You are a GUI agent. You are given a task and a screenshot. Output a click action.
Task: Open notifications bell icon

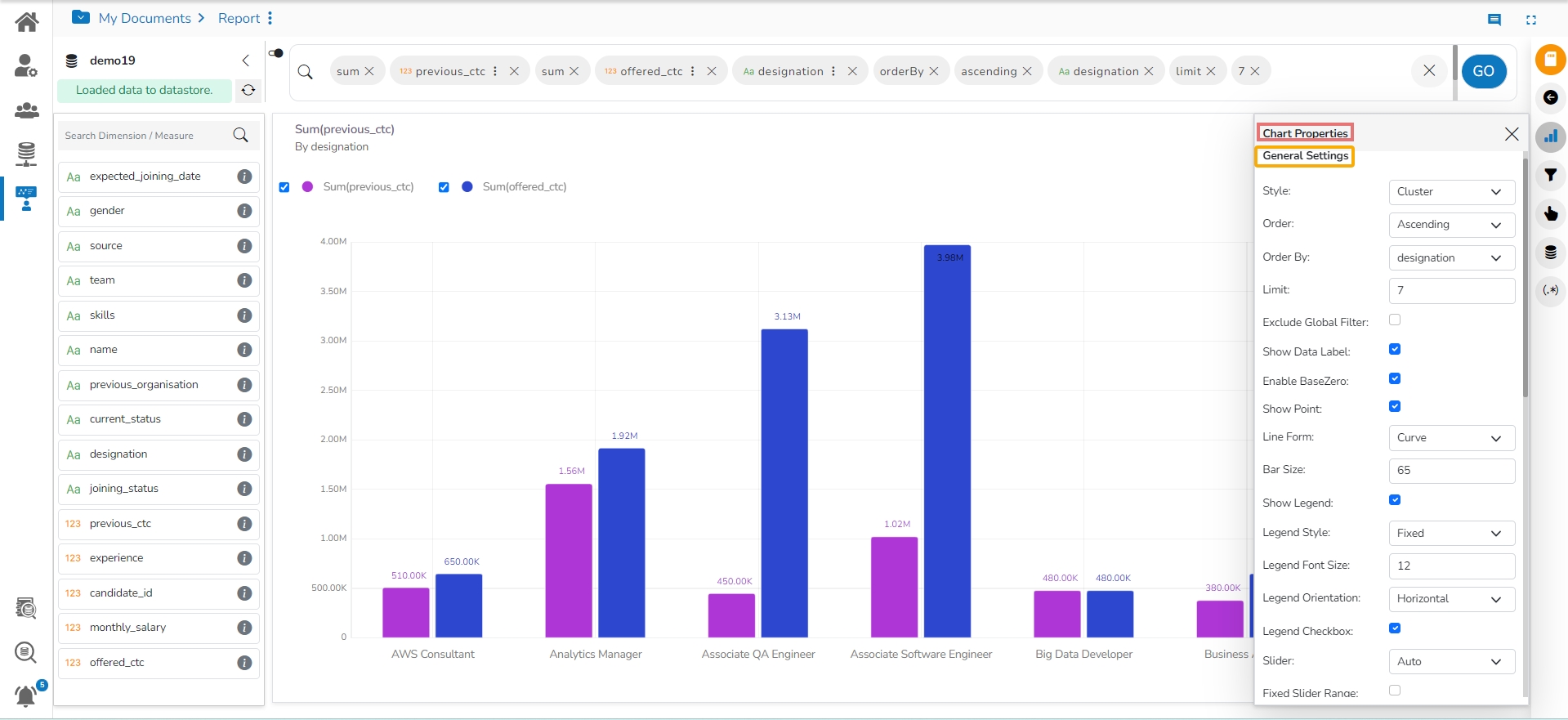click(x=26, y=695)
